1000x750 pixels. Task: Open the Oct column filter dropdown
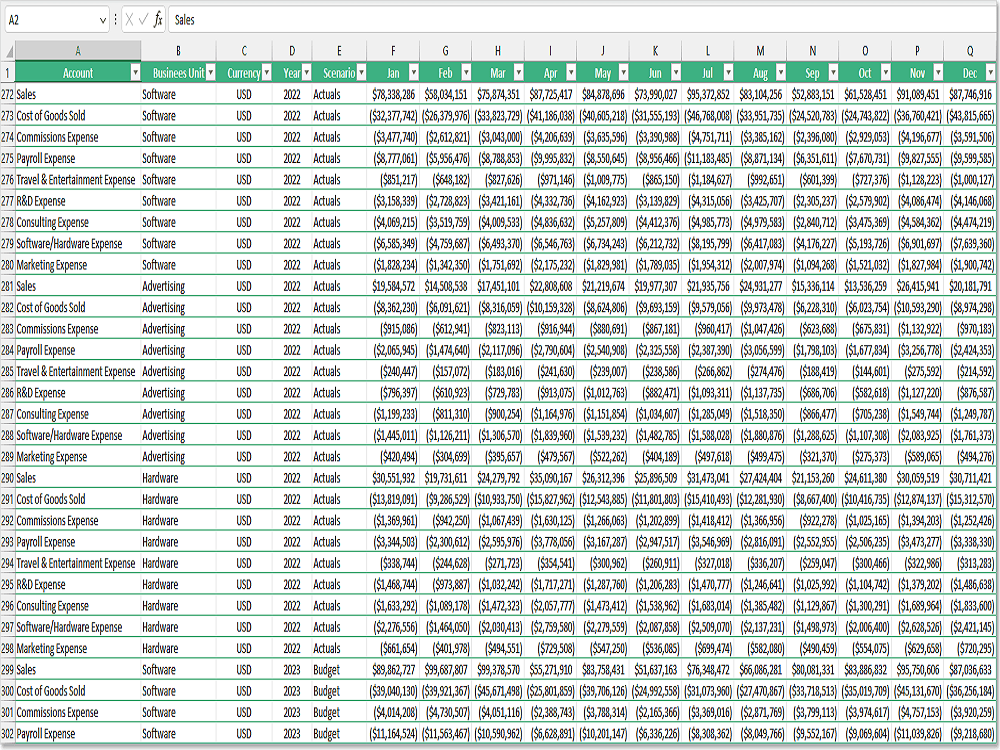click(885, 73)
